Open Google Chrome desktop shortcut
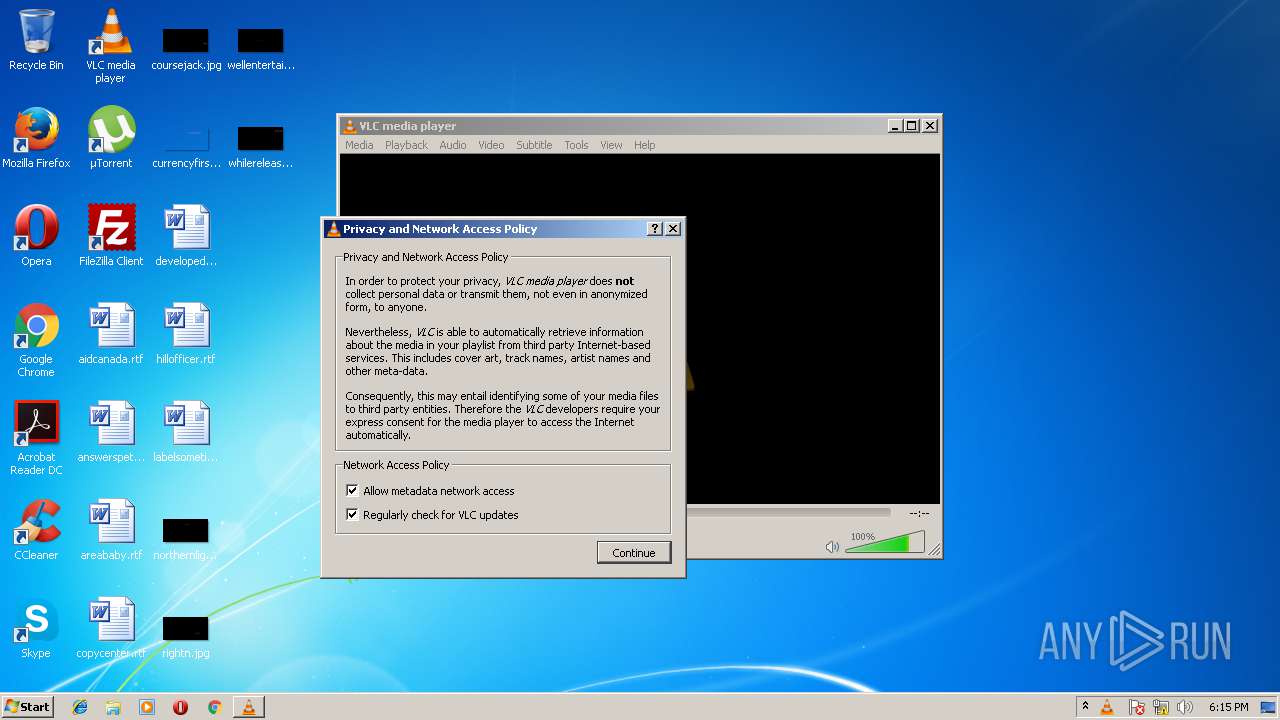 (x=36, y=340)
